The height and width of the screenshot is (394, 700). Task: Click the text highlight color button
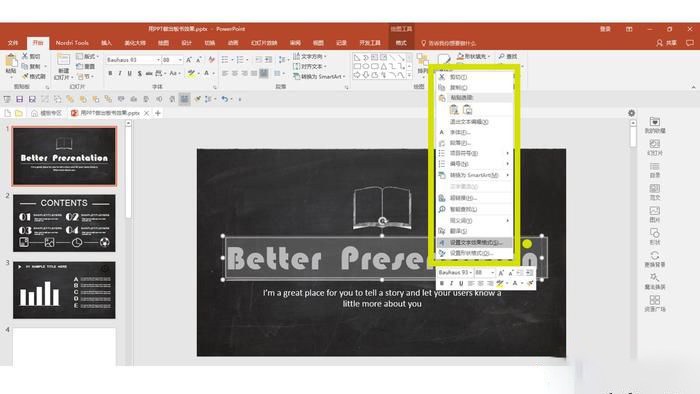click(x=191, y=73)
